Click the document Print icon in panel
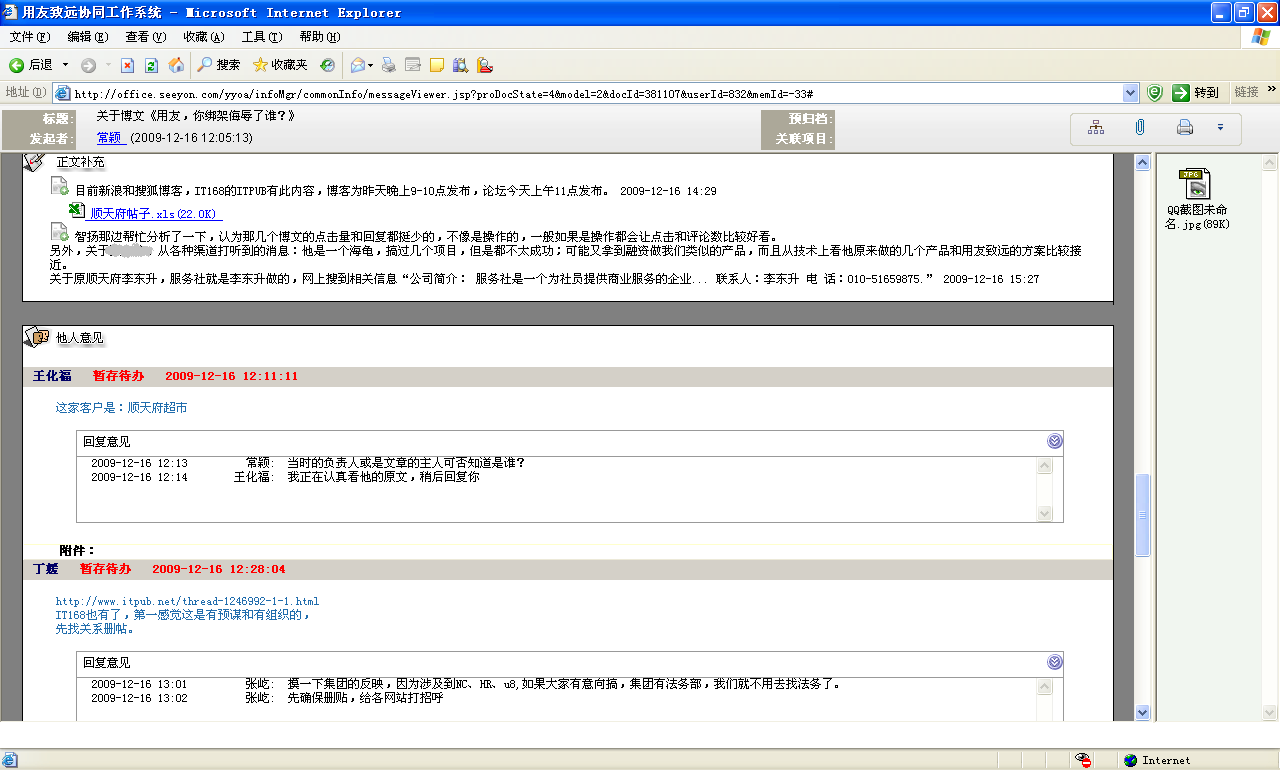Screen dimensions: 1280x770 coord(1185,127)
